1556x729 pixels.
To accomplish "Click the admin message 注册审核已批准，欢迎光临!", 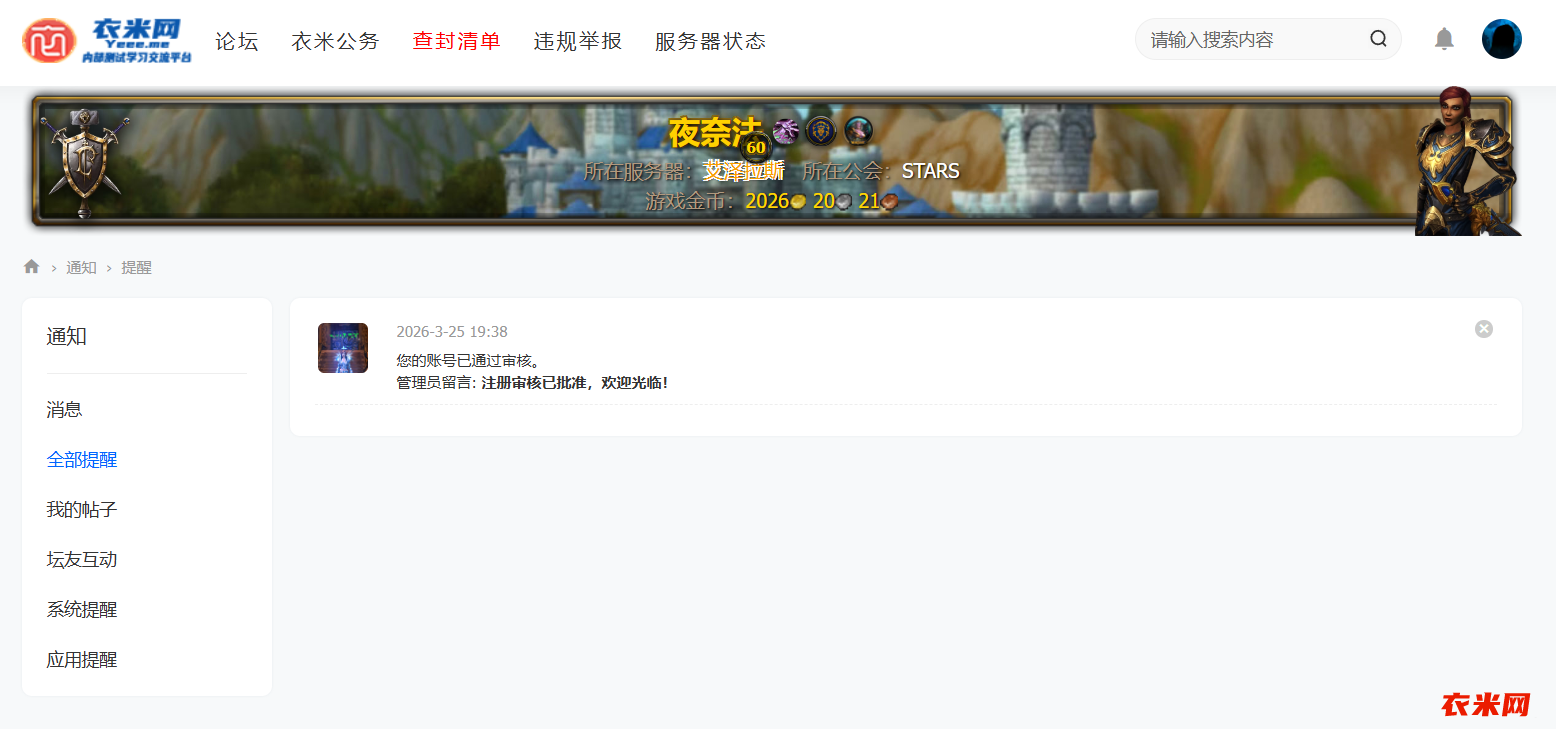I will pyautogui.click(x=575, y=382).
